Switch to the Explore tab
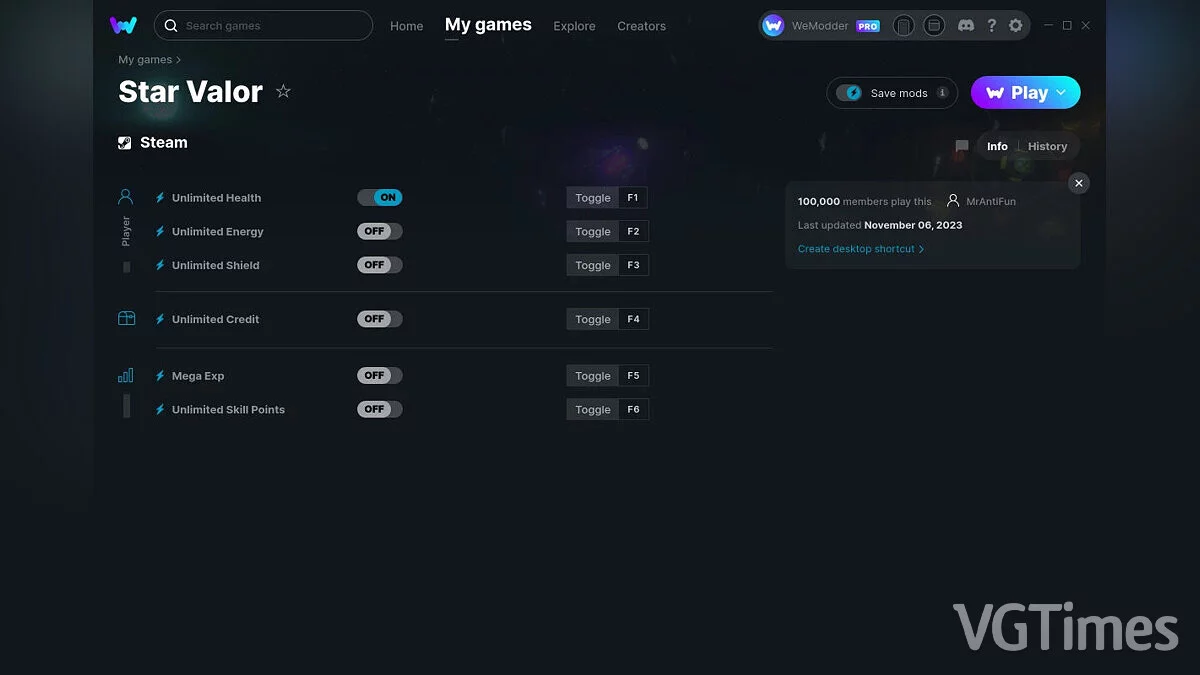Screen dimensions: 1200x675 pos(574,26)
